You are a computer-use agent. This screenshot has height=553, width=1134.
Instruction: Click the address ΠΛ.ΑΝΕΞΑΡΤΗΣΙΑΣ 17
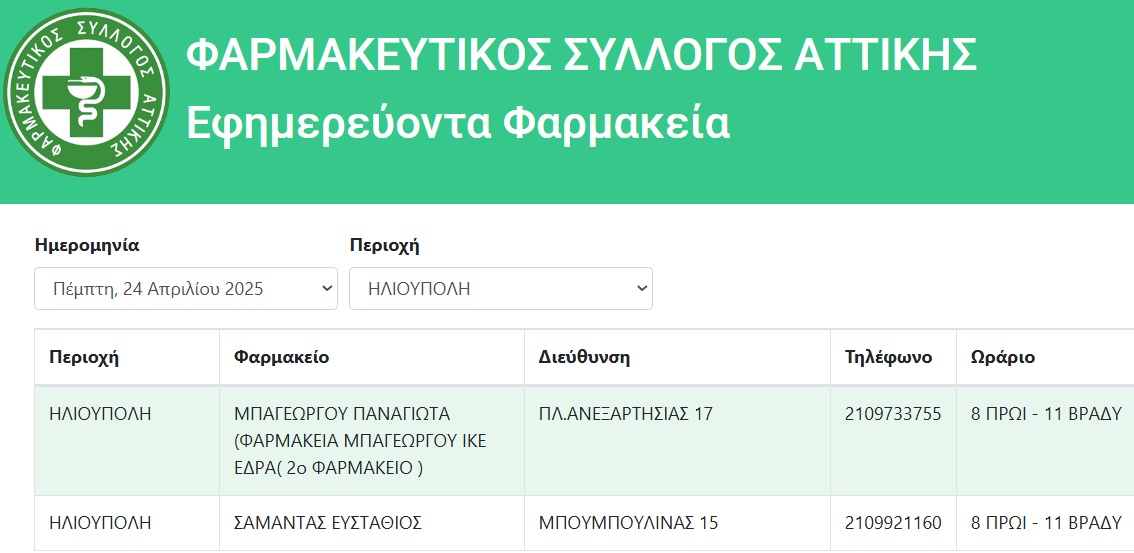click(x=626, y=414)
